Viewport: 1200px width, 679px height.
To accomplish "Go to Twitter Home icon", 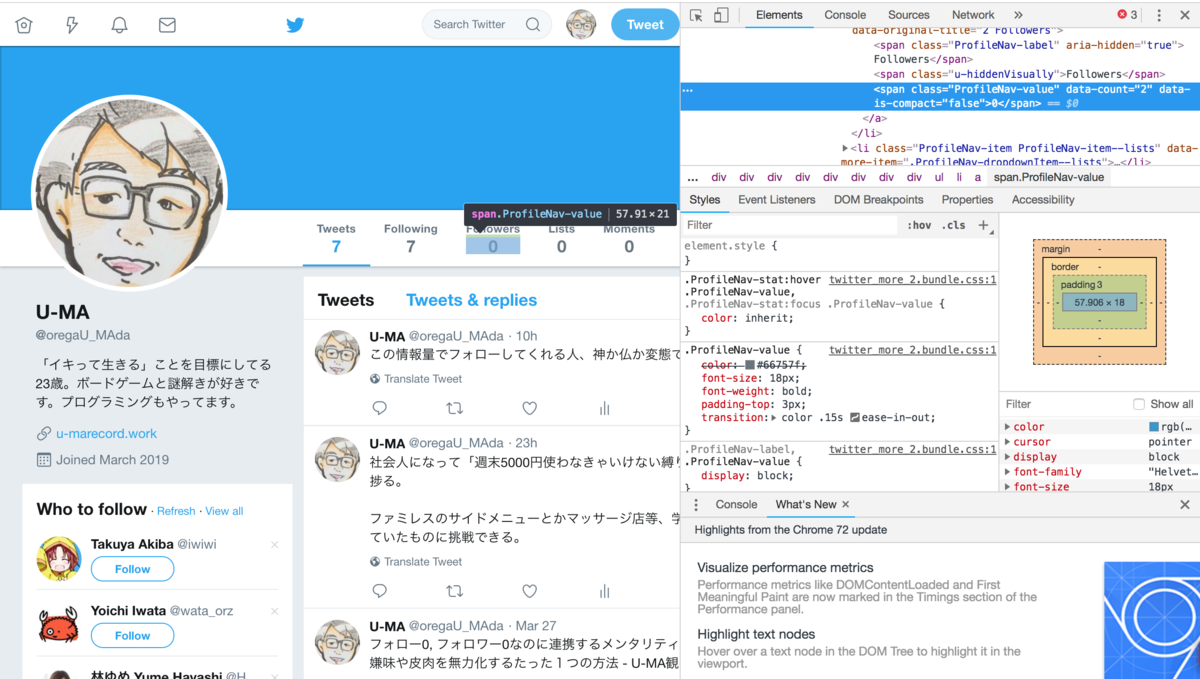I will tap(24, 25).
